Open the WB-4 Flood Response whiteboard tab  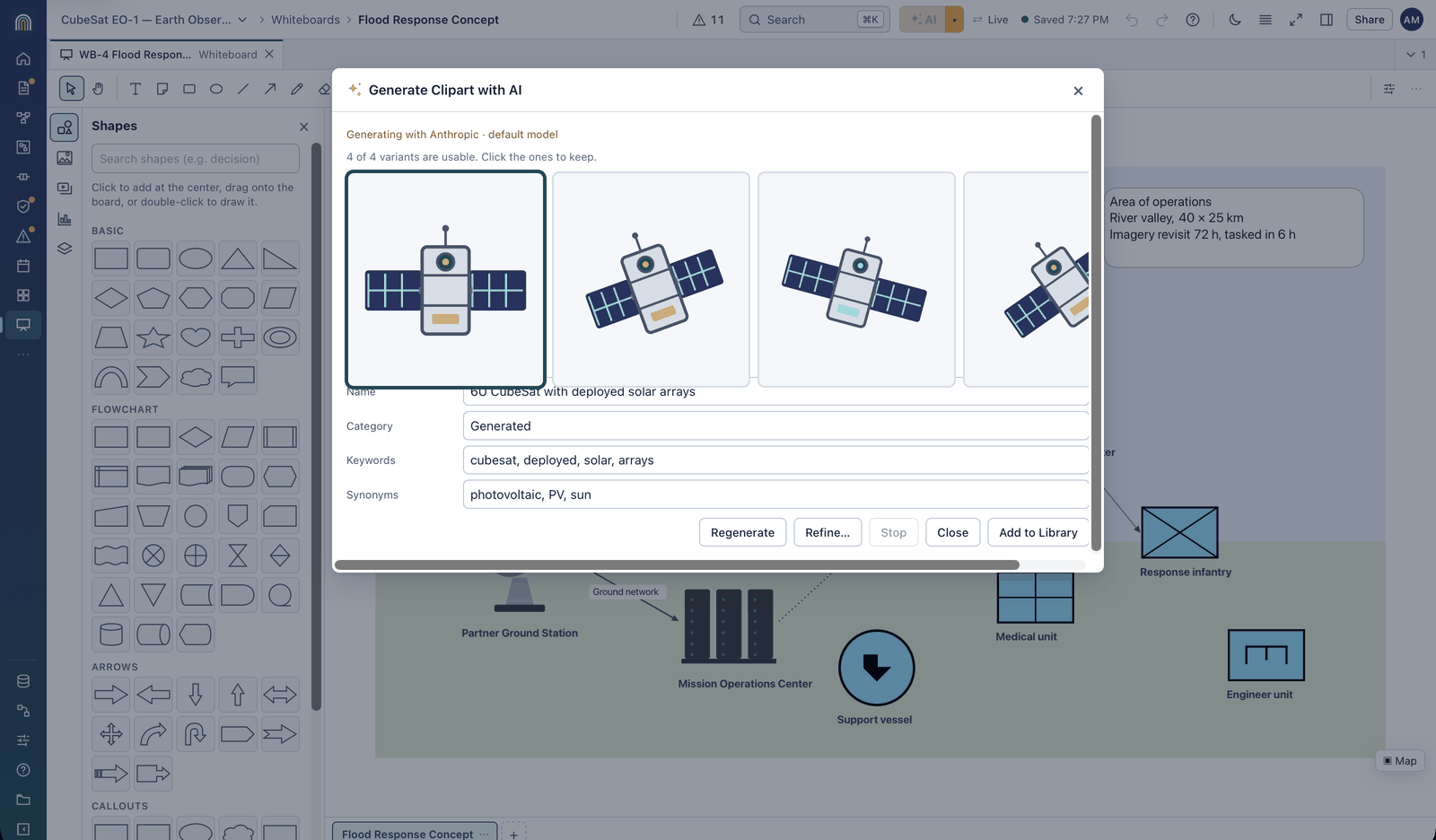(167, 55)
